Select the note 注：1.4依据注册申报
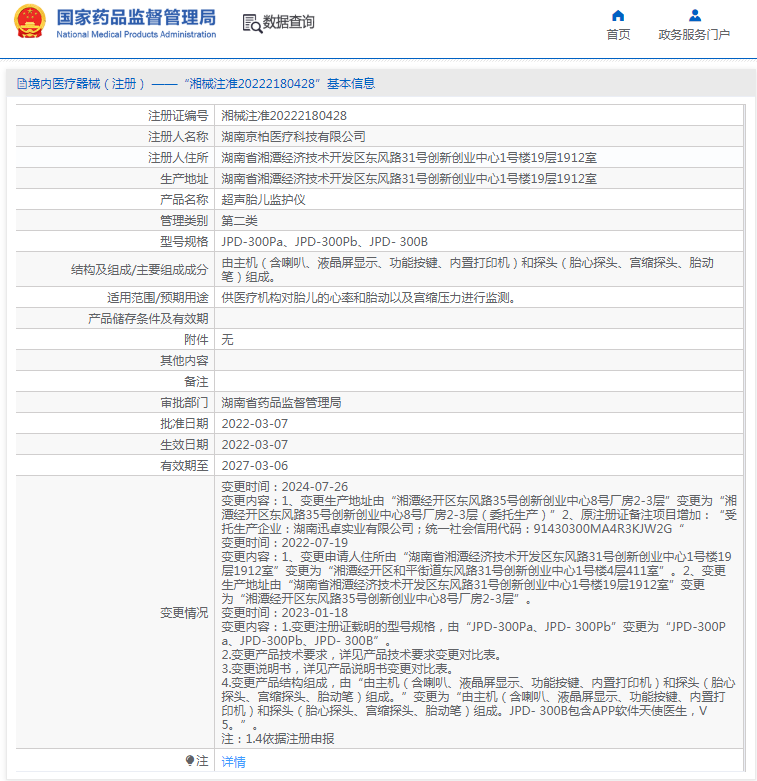Viewport: 757px width, 781px height. click(277, 739)
